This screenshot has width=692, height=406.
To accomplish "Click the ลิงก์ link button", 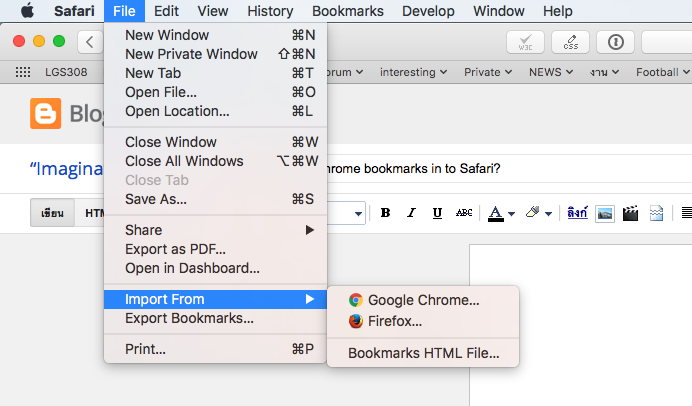I will (577, 213).
